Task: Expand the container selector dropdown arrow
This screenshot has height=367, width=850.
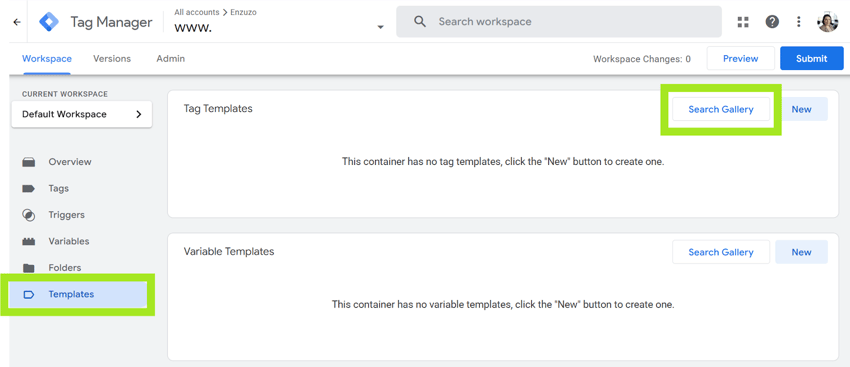Action: pyautogui.click(x=381, y=27)
